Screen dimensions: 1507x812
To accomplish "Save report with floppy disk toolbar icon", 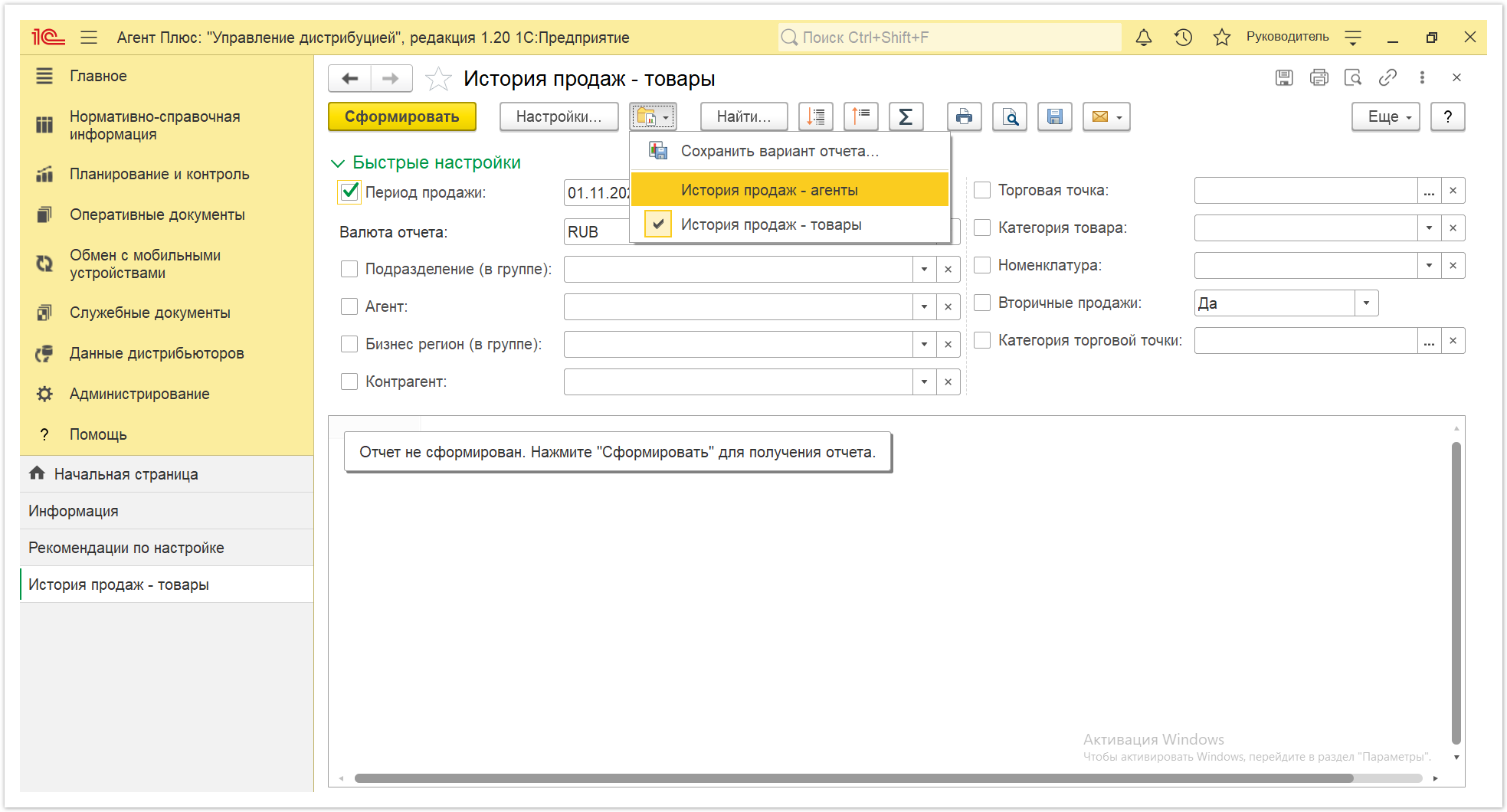I will [1055, 116].
